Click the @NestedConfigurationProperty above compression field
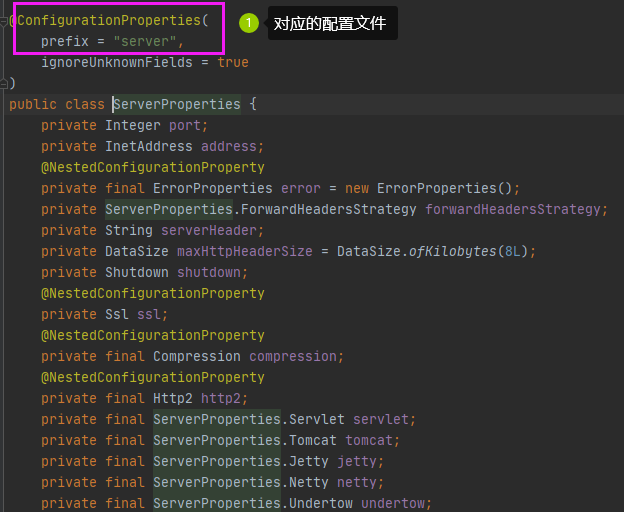624x512 pixels. tap(153, 335)
